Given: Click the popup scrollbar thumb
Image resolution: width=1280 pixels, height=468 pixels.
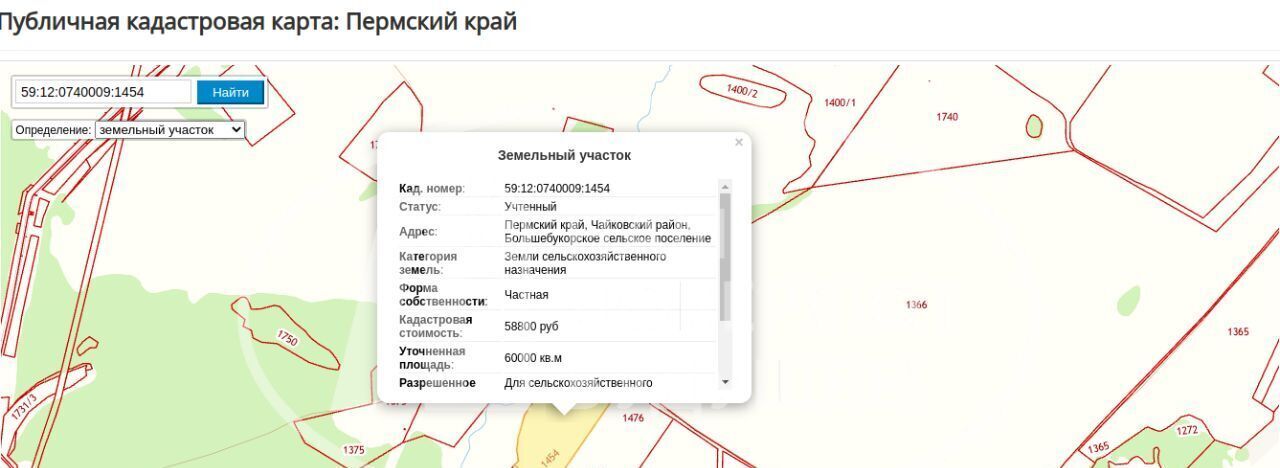Looking at the screenshot, I should click(x=725, y=257).
